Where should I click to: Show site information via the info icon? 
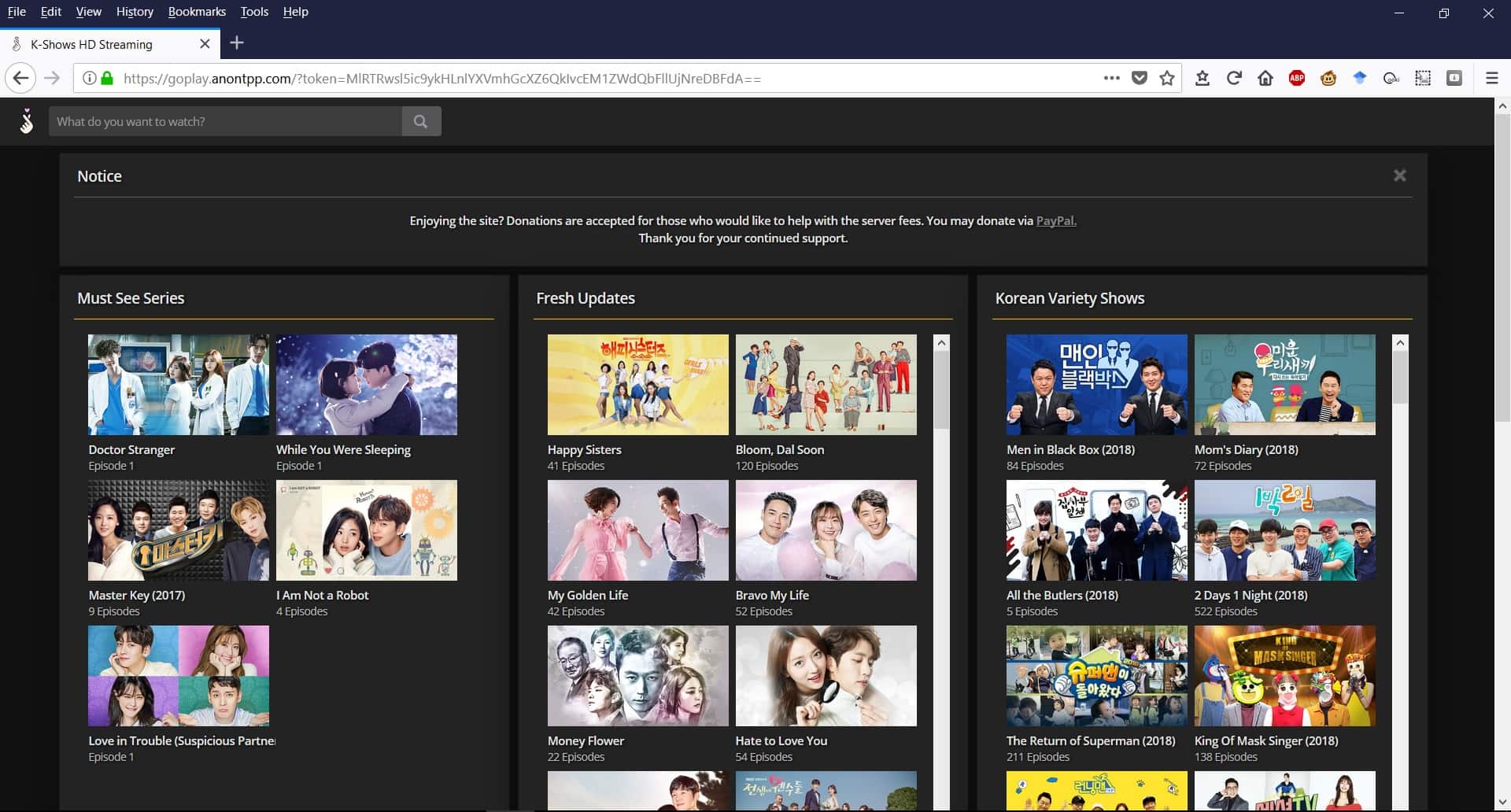pyautogui.click(x=89, y=78)
